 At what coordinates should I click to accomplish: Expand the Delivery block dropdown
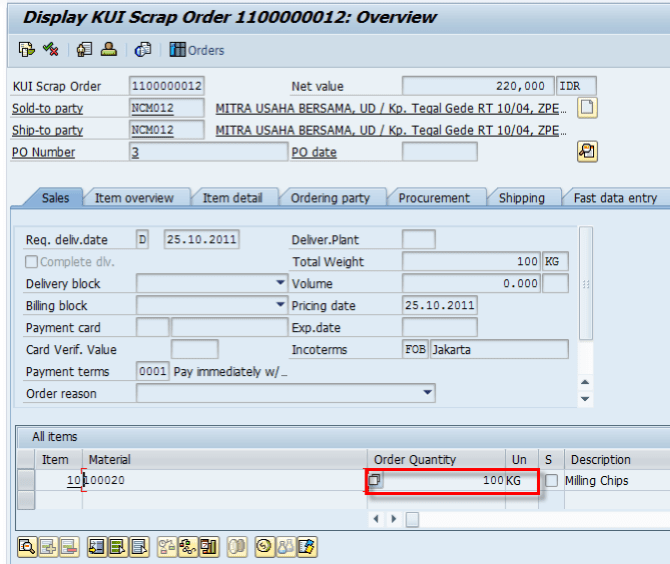tap(280, 283)
